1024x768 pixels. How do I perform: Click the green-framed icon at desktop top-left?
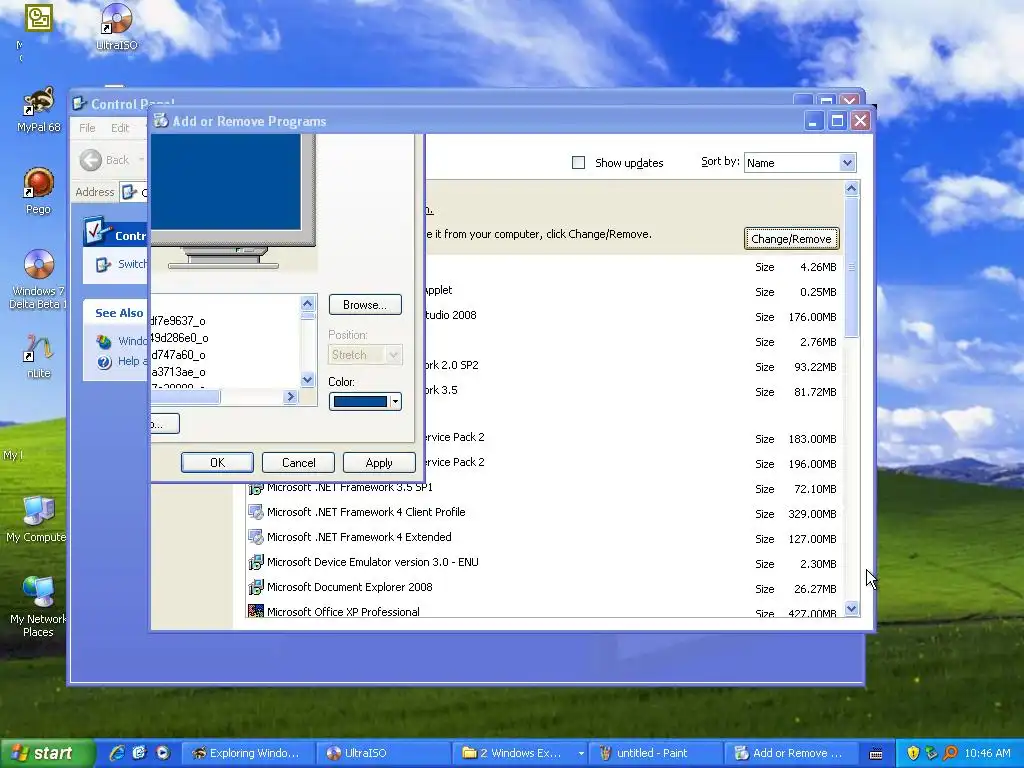(x=39, y=18)
